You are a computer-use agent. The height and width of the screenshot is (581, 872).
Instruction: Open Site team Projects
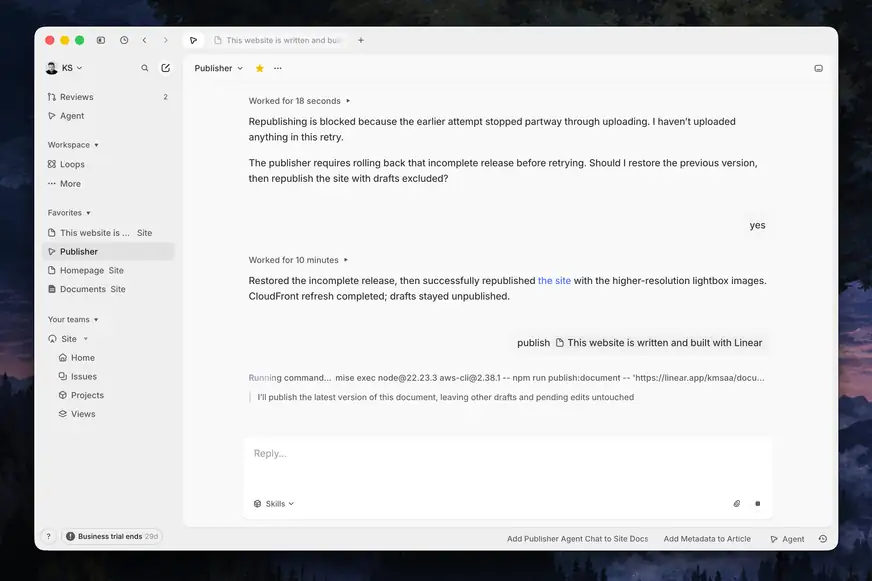(x=108, y=395)
